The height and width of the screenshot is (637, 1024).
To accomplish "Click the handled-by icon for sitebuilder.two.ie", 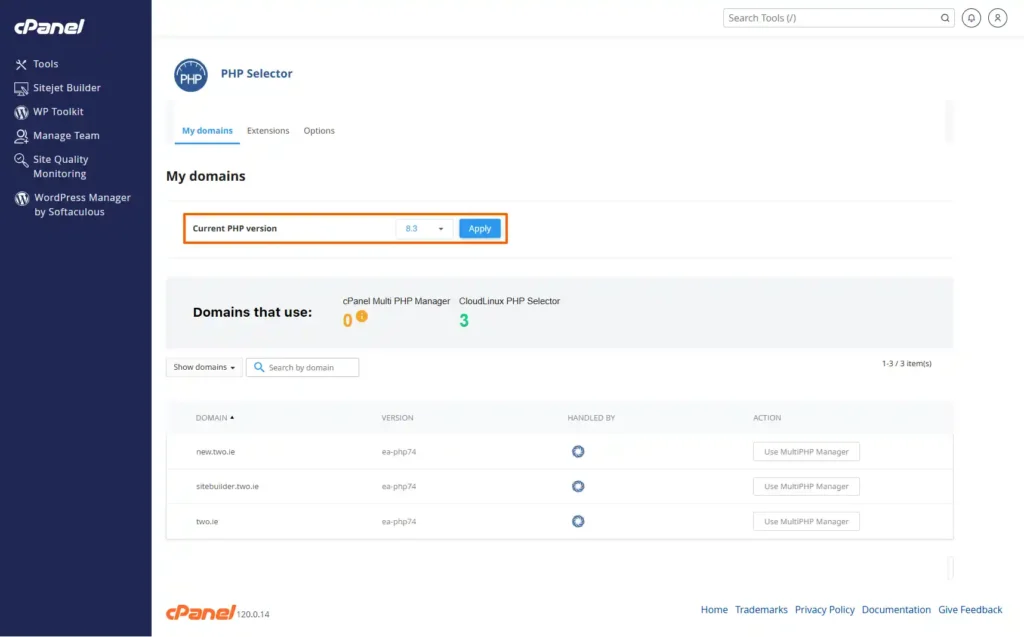I will (x=578, y=486).
